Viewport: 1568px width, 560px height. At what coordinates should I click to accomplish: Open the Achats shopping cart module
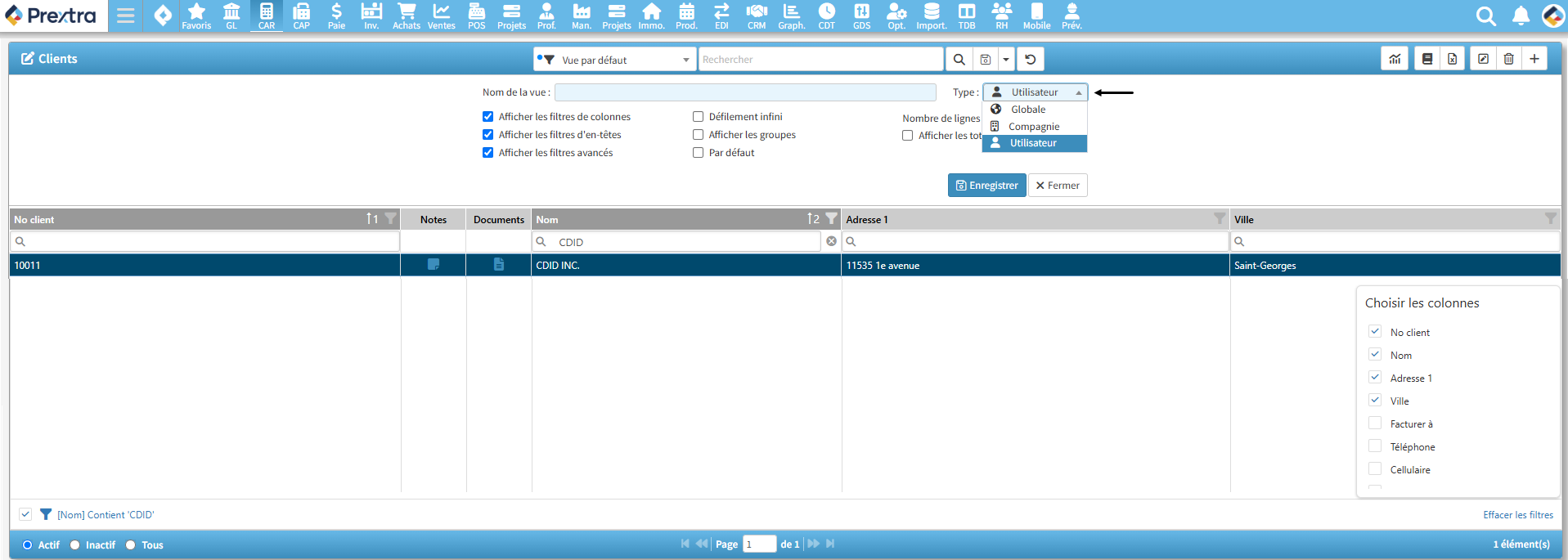pos(406,16)
